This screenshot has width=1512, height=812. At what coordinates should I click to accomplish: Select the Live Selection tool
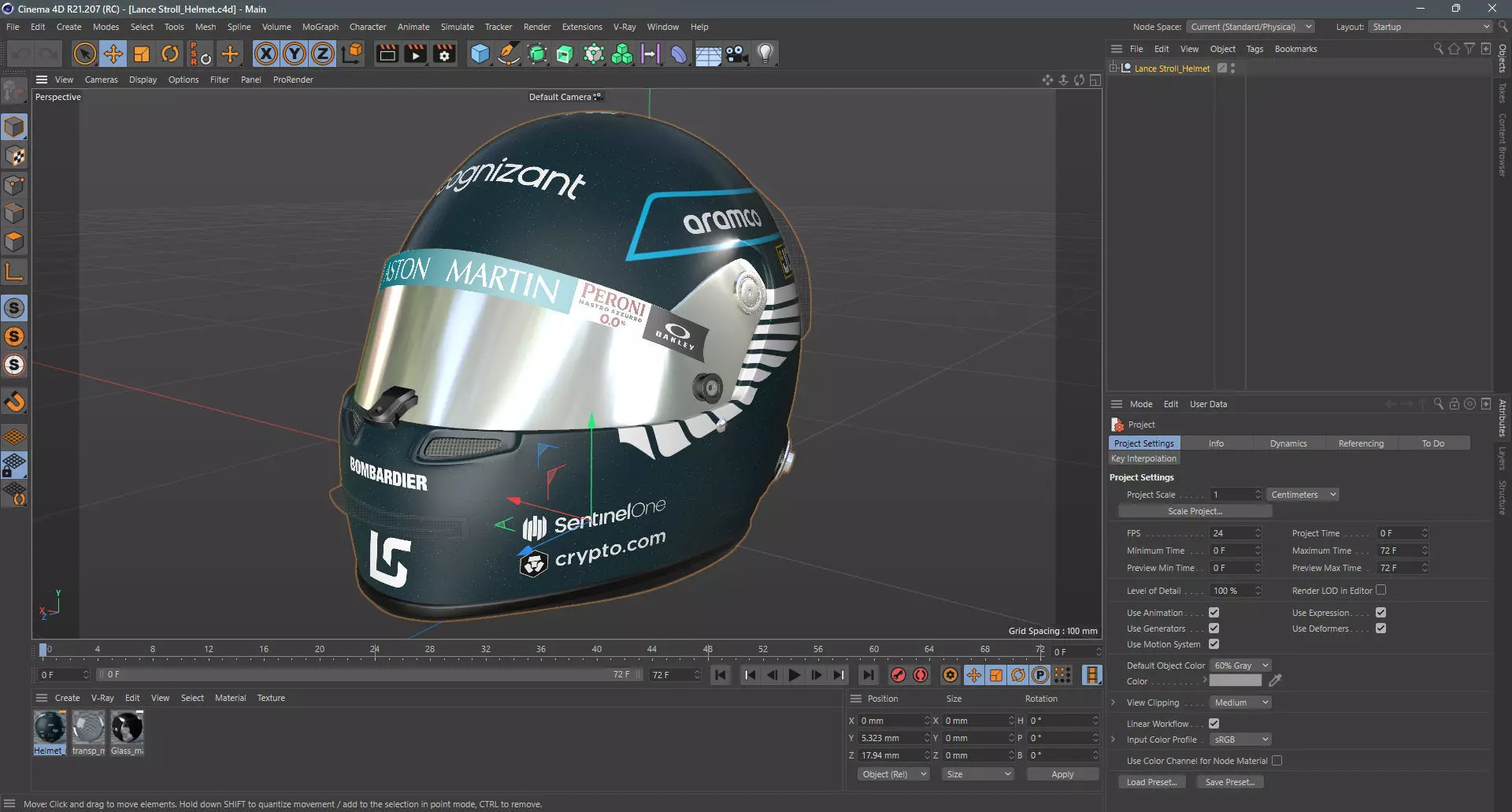[x=84, y=54]
